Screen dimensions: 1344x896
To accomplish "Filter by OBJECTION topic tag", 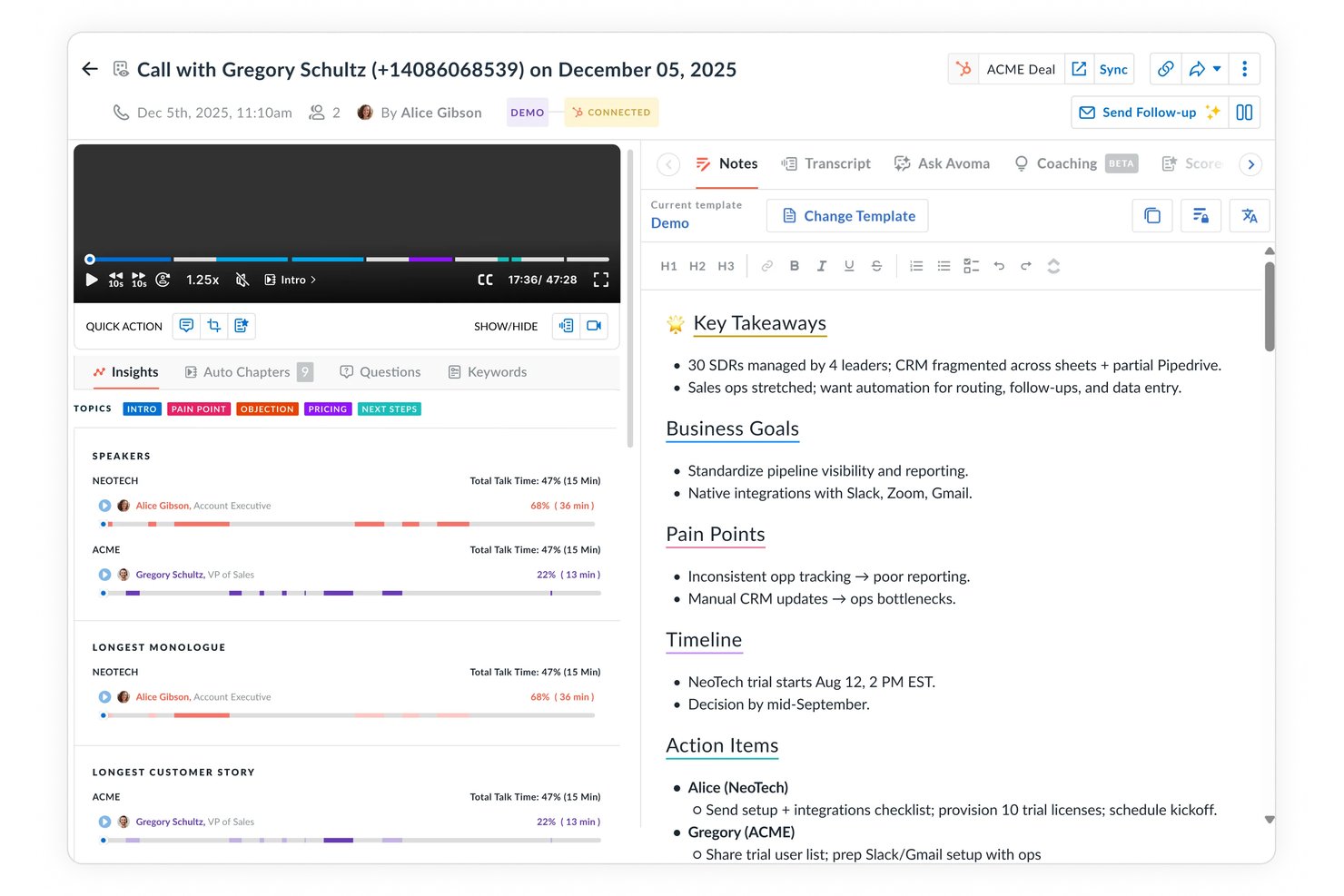I will click(x=267, y=409).
